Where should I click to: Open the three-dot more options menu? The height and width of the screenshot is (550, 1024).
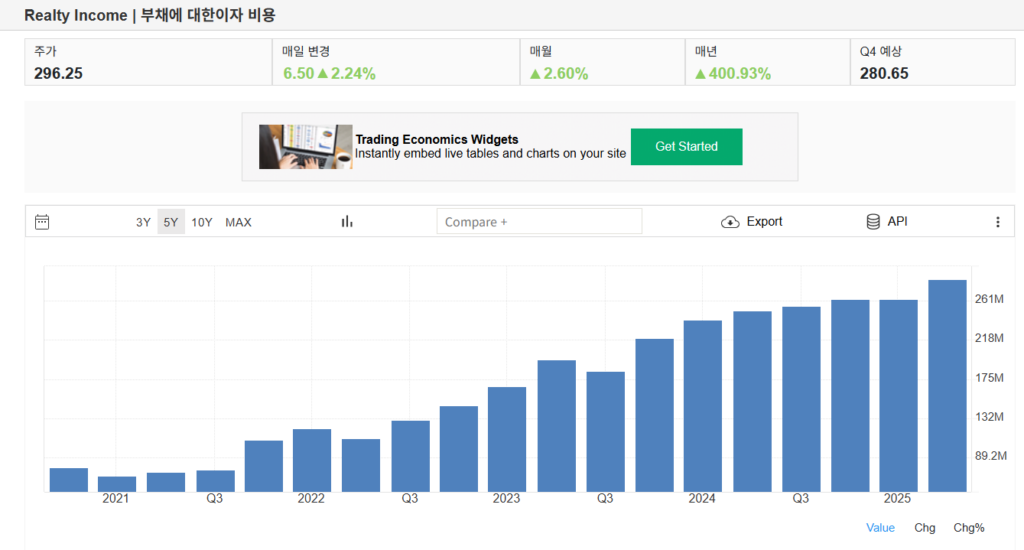pos(997,222)
